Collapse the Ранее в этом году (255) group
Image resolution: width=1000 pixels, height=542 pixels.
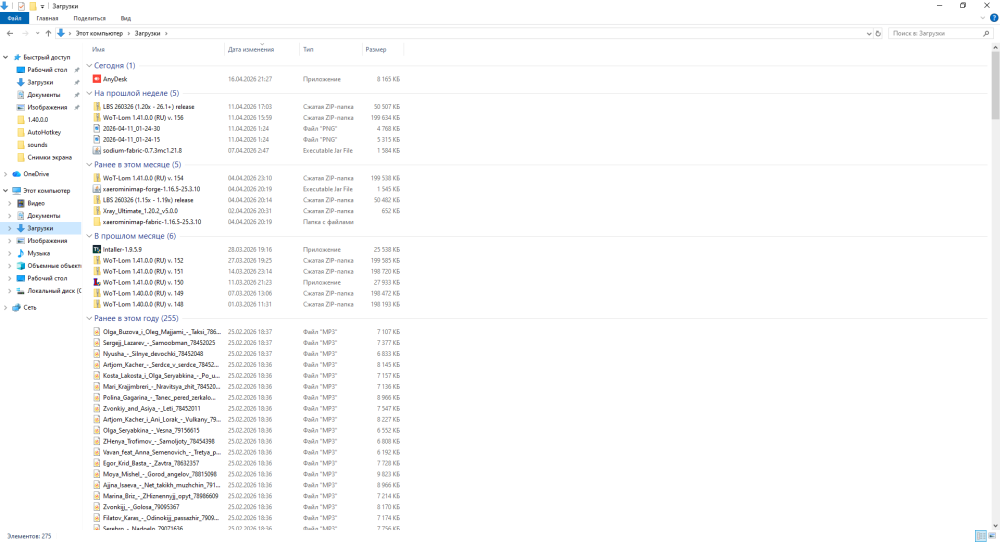click(89, 318)
